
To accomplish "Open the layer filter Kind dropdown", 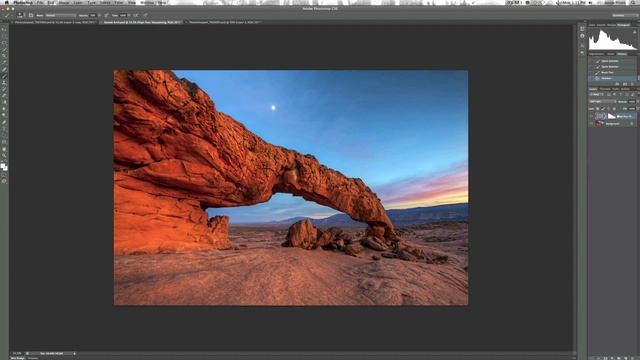I will tap(595, 94).
